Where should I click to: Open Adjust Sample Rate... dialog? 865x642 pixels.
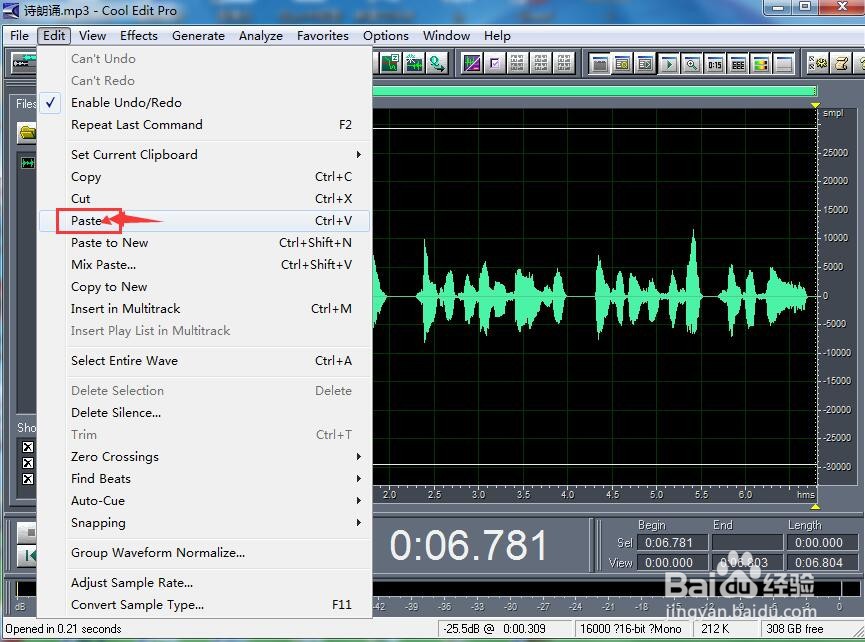(204, 582)
